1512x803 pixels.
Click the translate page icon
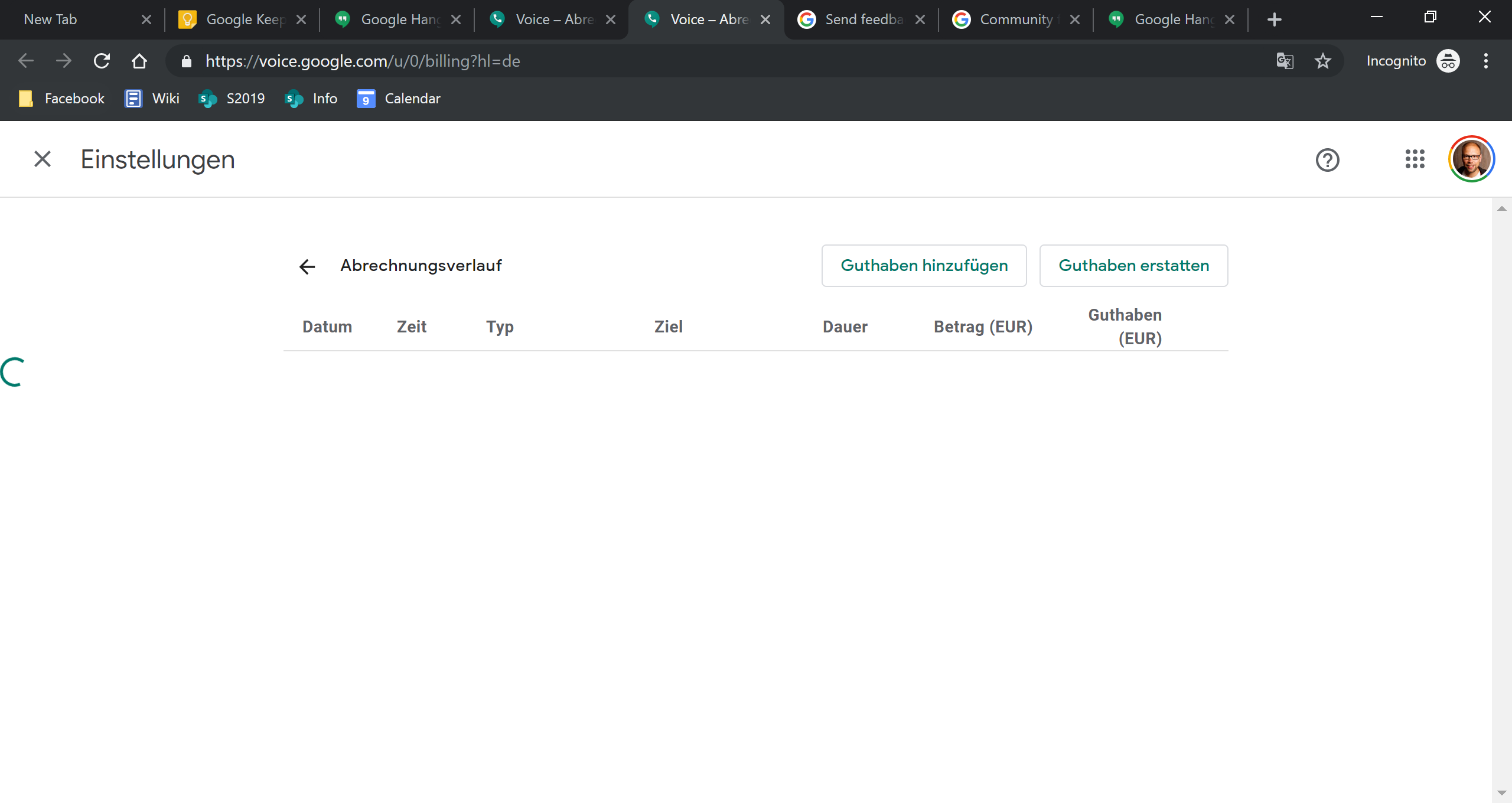[x=1285, y=61]
